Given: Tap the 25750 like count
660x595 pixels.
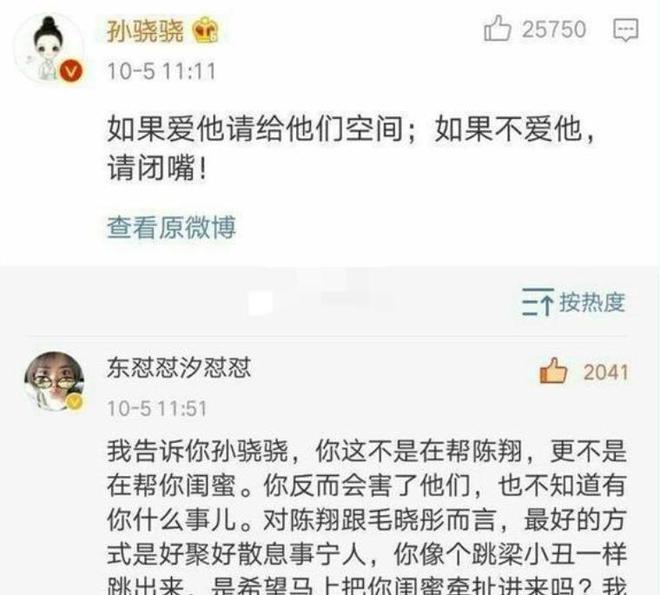Looking at the screenshot, I should pyautogui.click(x=554, y=29).
